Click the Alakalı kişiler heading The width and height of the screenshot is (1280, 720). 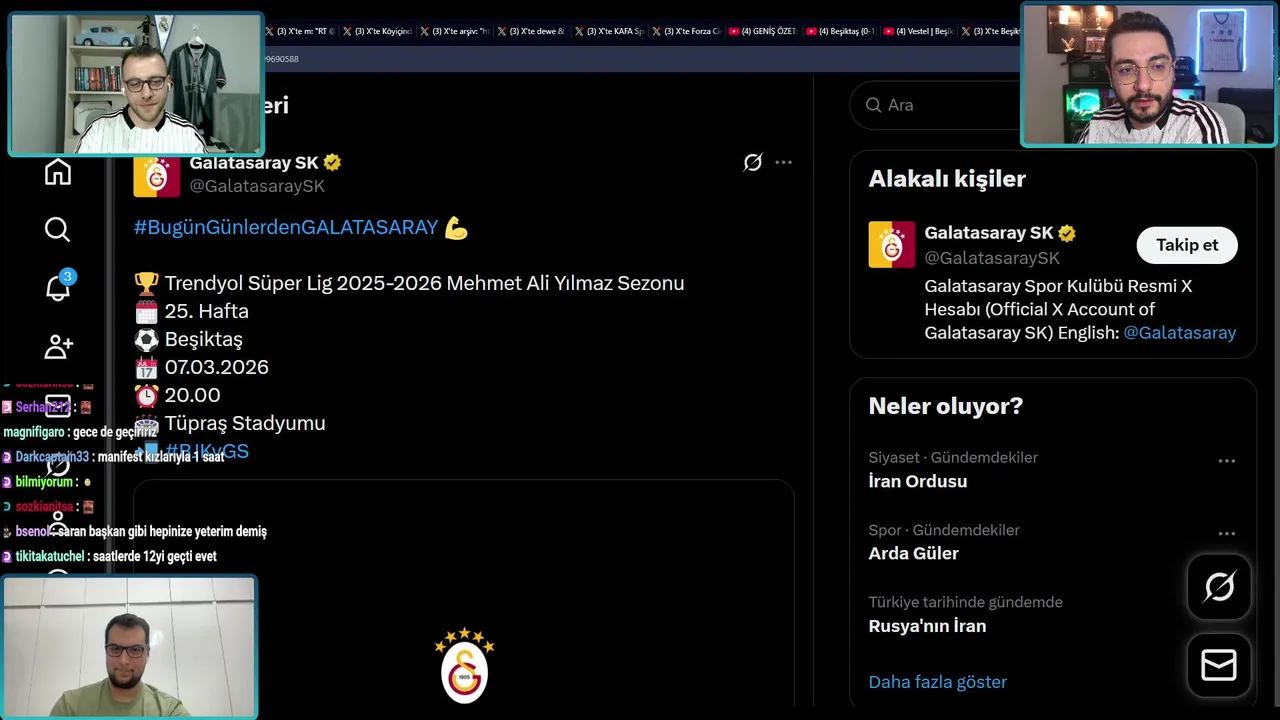point(947,179)
